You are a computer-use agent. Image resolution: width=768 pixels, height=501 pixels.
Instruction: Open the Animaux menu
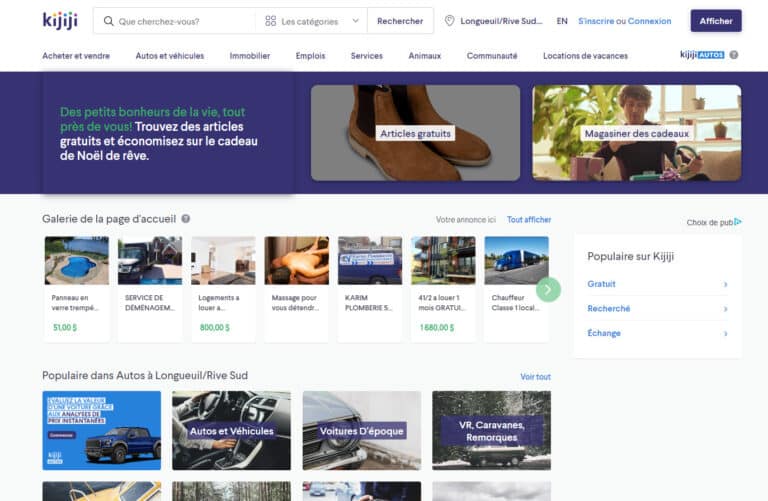point(425,56)
